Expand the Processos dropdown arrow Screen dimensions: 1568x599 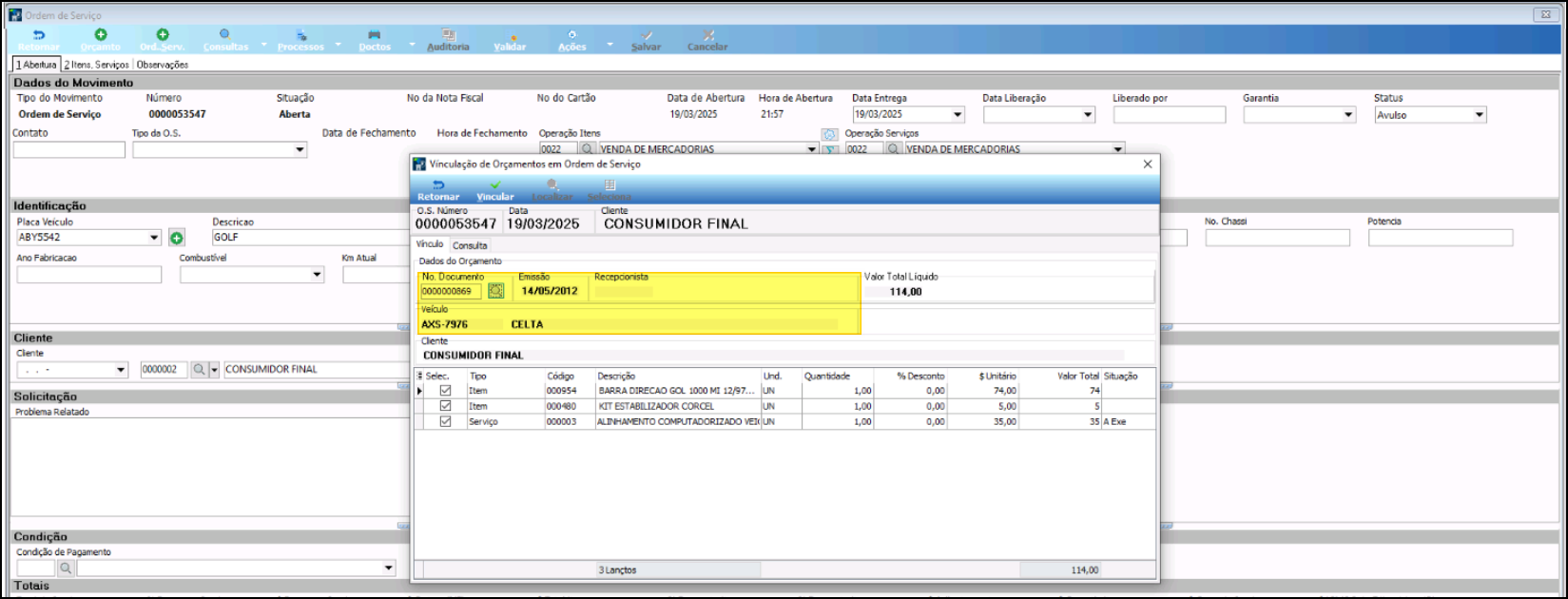pyautogui.click(x=338, y=44)
